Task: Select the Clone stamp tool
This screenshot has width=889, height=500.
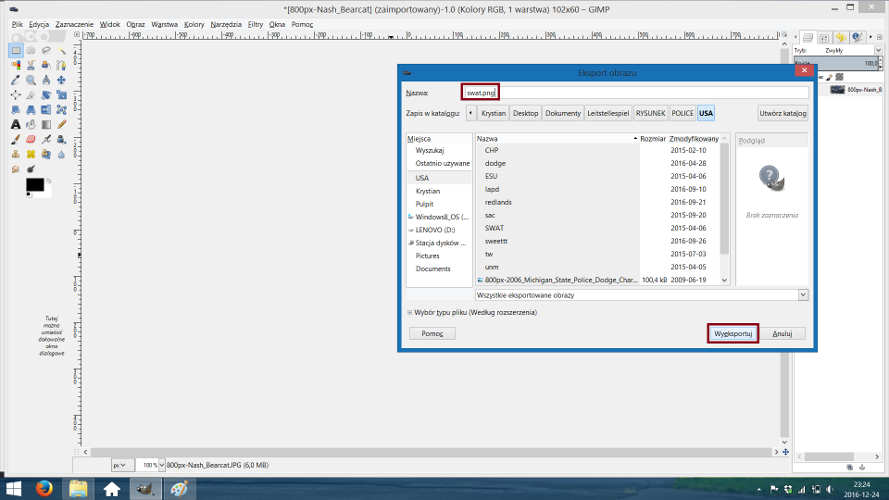Action: click(x=16, y=154)
